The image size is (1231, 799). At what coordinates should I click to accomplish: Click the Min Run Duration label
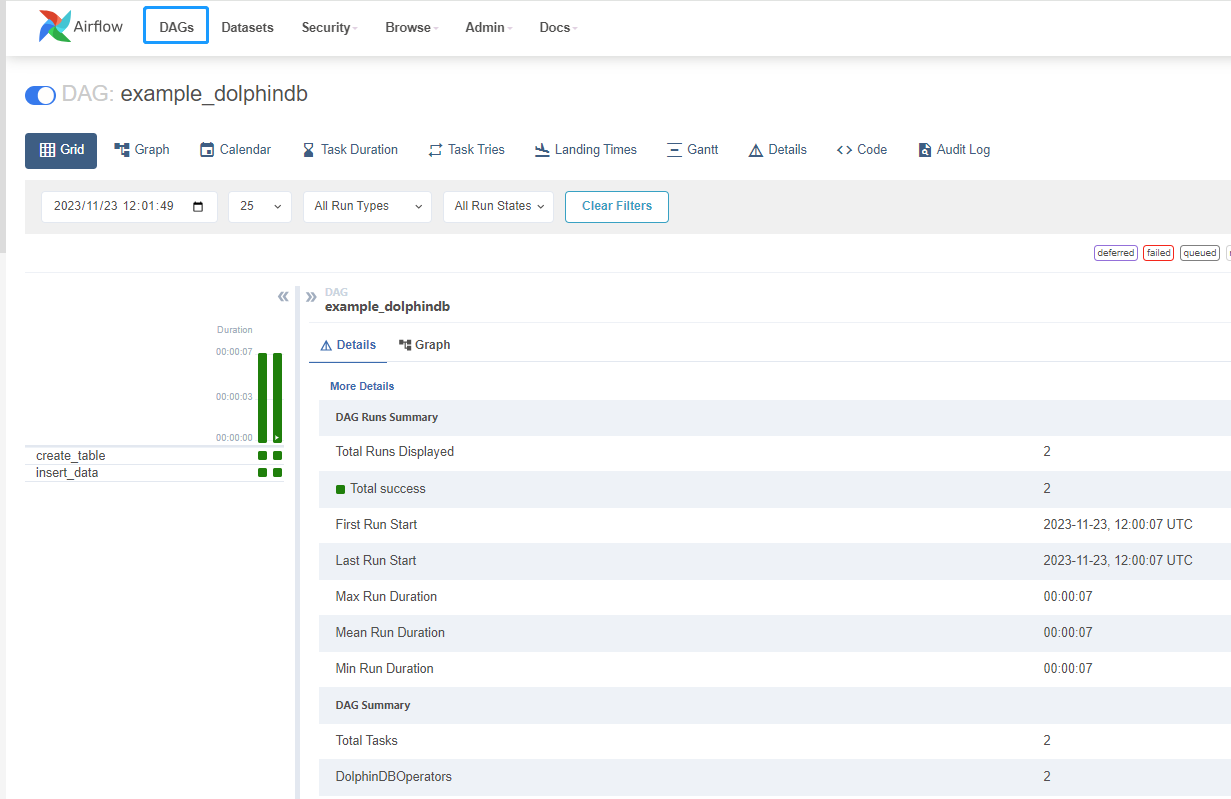[385, 669]
